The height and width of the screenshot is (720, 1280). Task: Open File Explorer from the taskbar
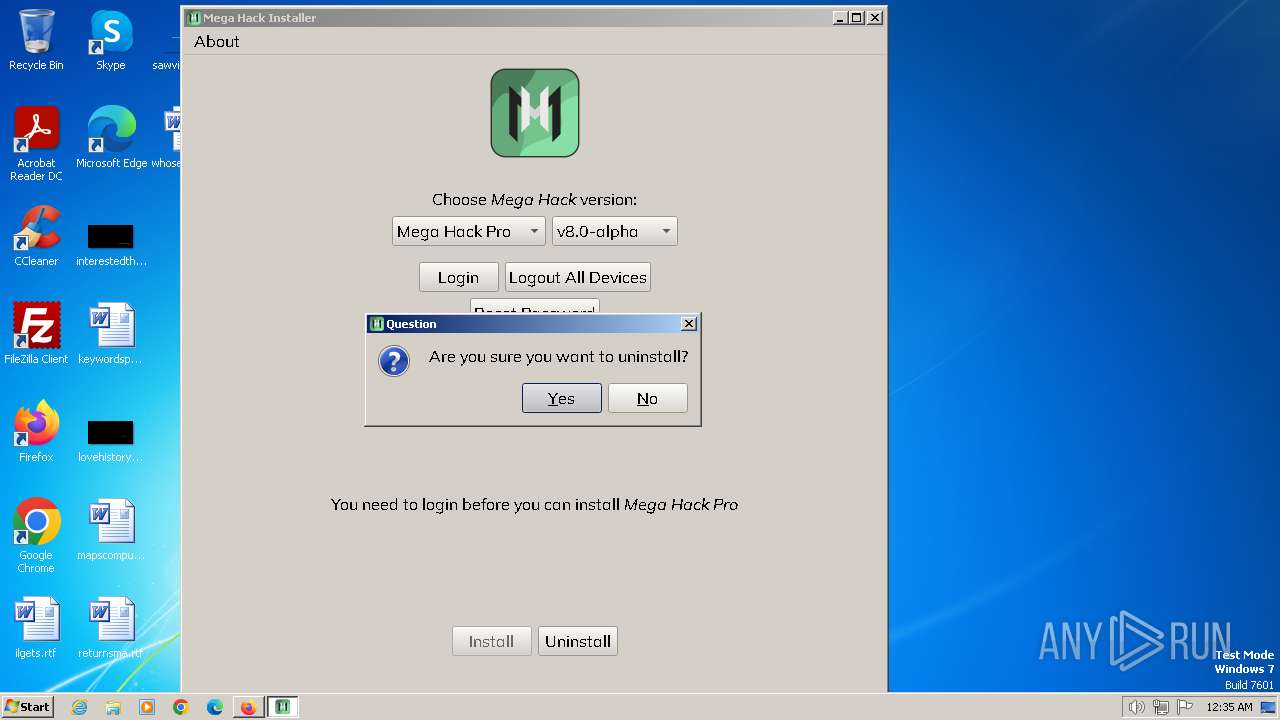113,707
